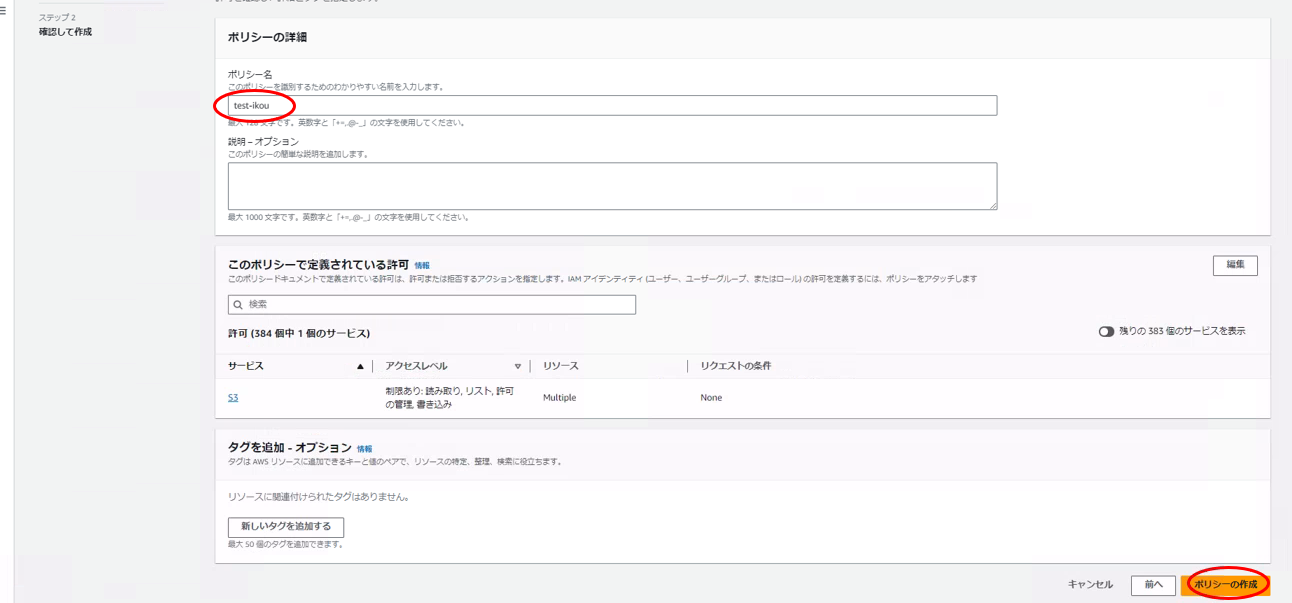The height and width of the screenshot is (603, 1292).
Task: Sort by サービス column ascending arrow
Action: [x=360, y=367]
